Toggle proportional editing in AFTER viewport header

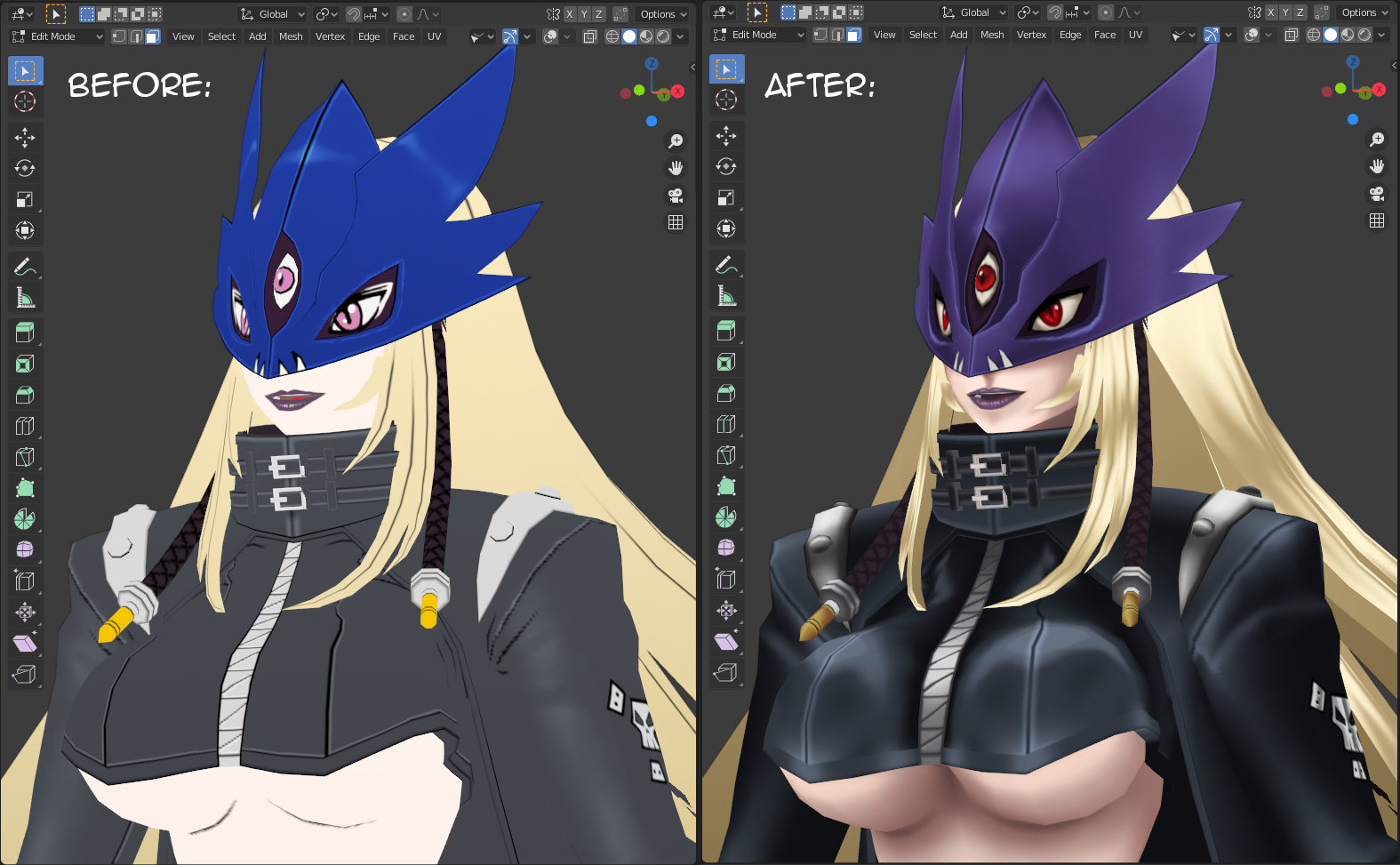coord(1105,12)
